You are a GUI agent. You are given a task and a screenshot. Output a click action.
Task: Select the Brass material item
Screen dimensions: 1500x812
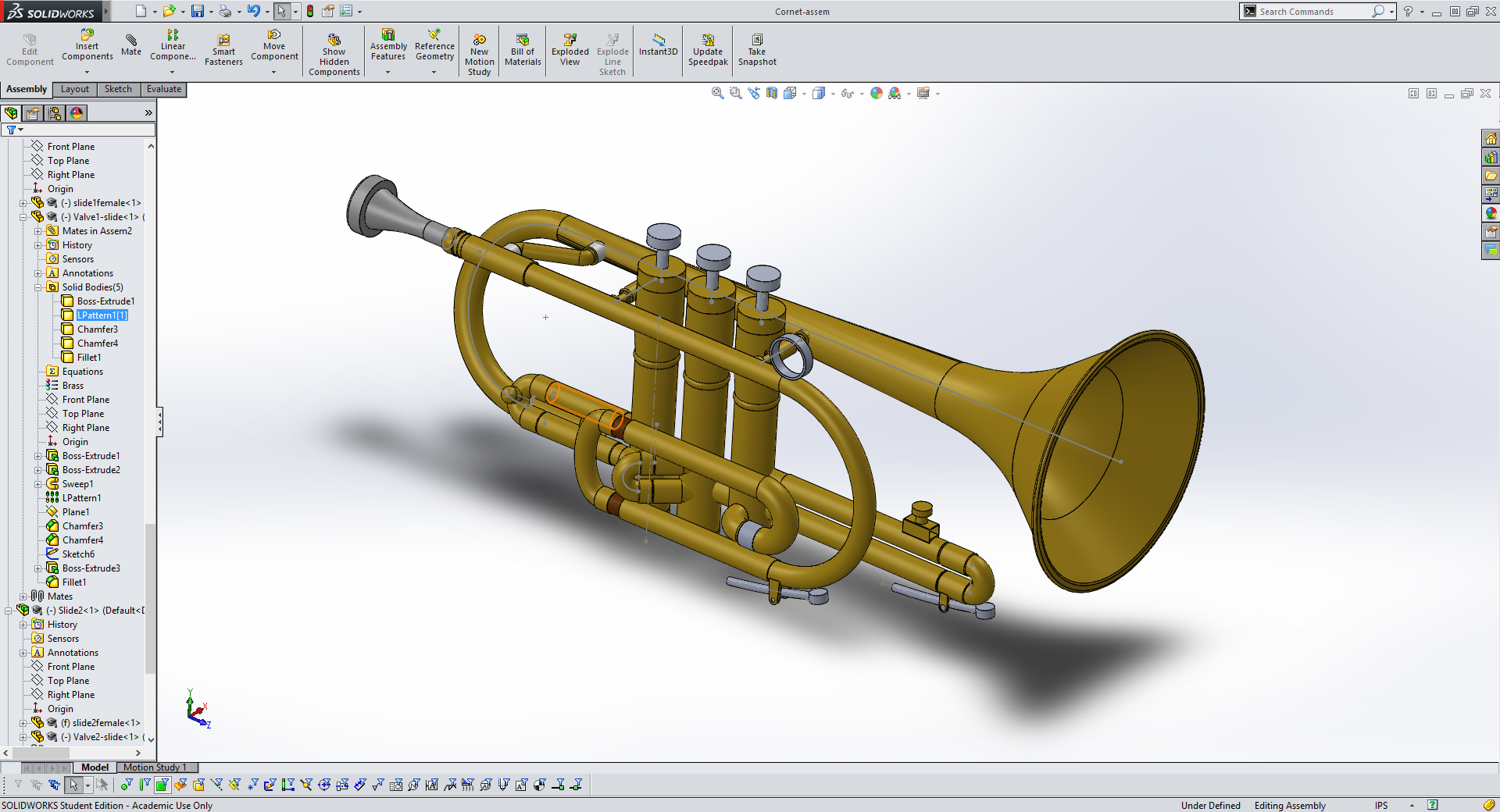[x=73, y=386]
